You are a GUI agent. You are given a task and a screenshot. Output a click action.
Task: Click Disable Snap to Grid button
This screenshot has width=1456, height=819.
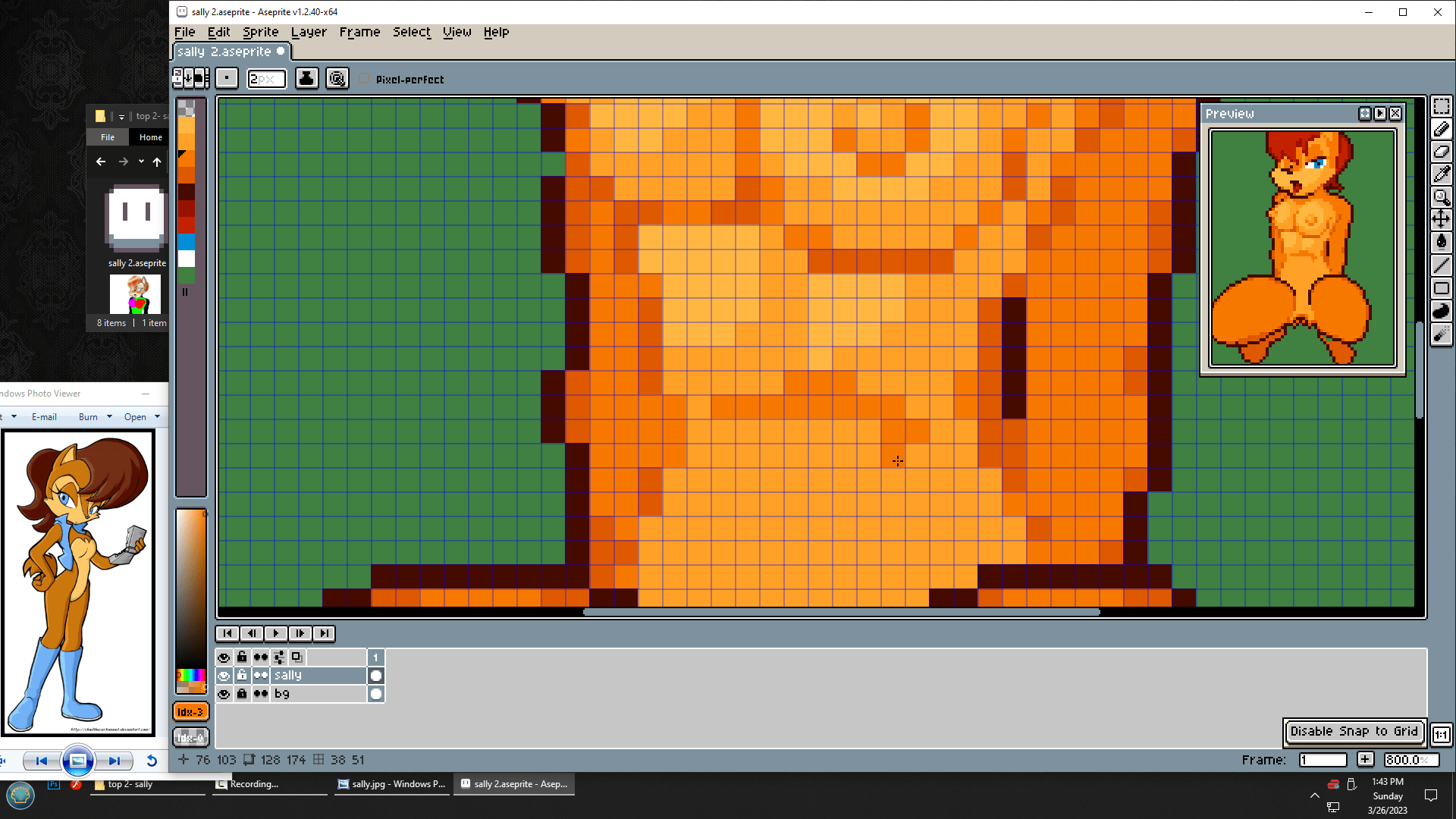coord(1354,731)
